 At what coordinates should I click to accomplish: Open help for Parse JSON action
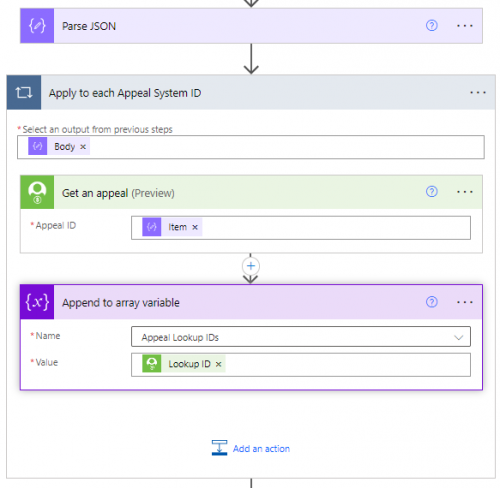pyautogui.click(x=432, y=26)
